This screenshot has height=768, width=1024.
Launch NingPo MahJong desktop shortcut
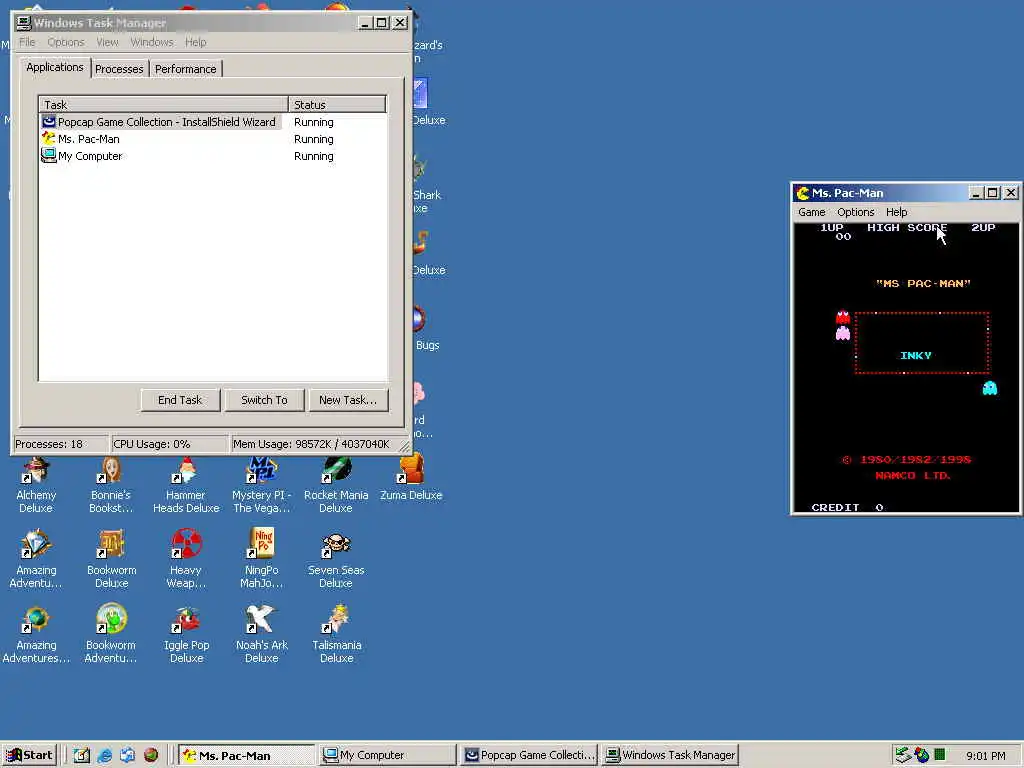[261, 560]
